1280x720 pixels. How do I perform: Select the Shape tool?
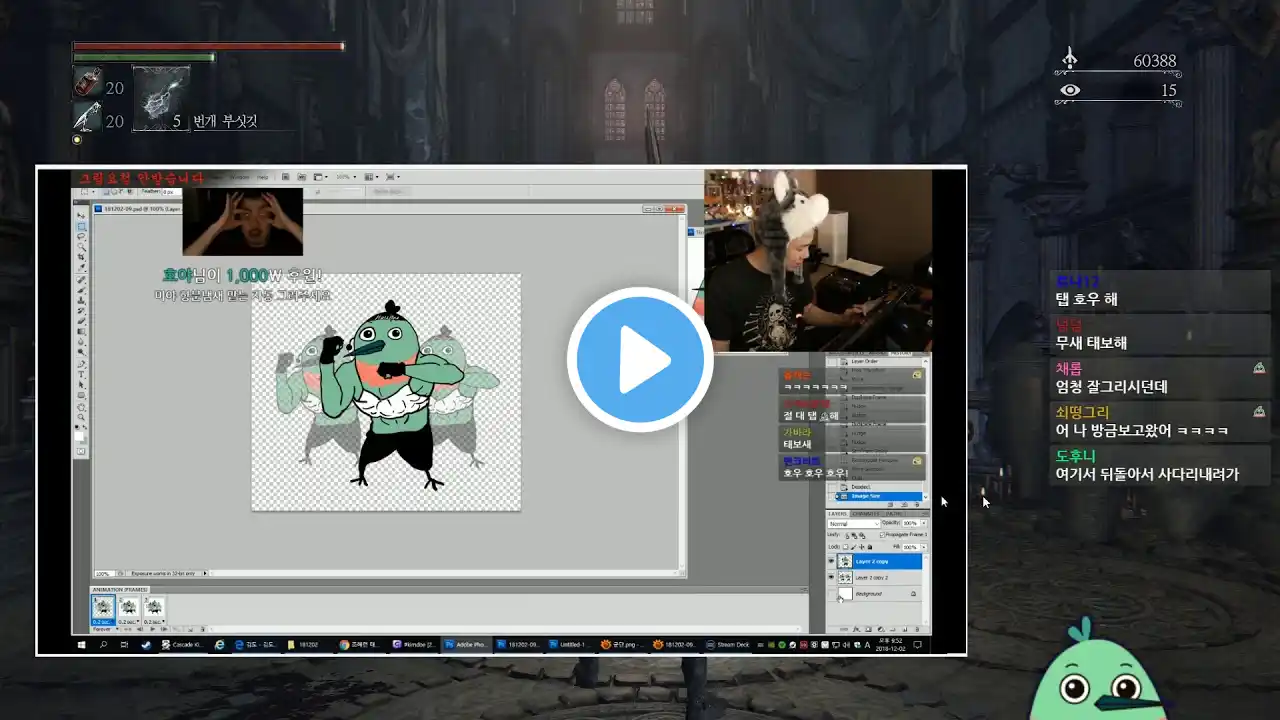(x=82, y=395)
